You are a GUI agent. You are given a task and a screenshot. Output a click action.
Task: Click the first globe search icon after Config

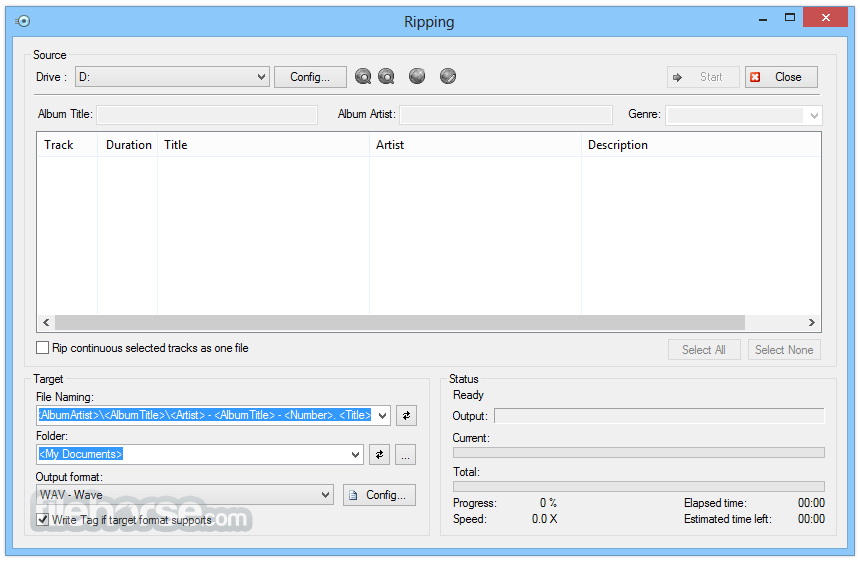point(363,76)
